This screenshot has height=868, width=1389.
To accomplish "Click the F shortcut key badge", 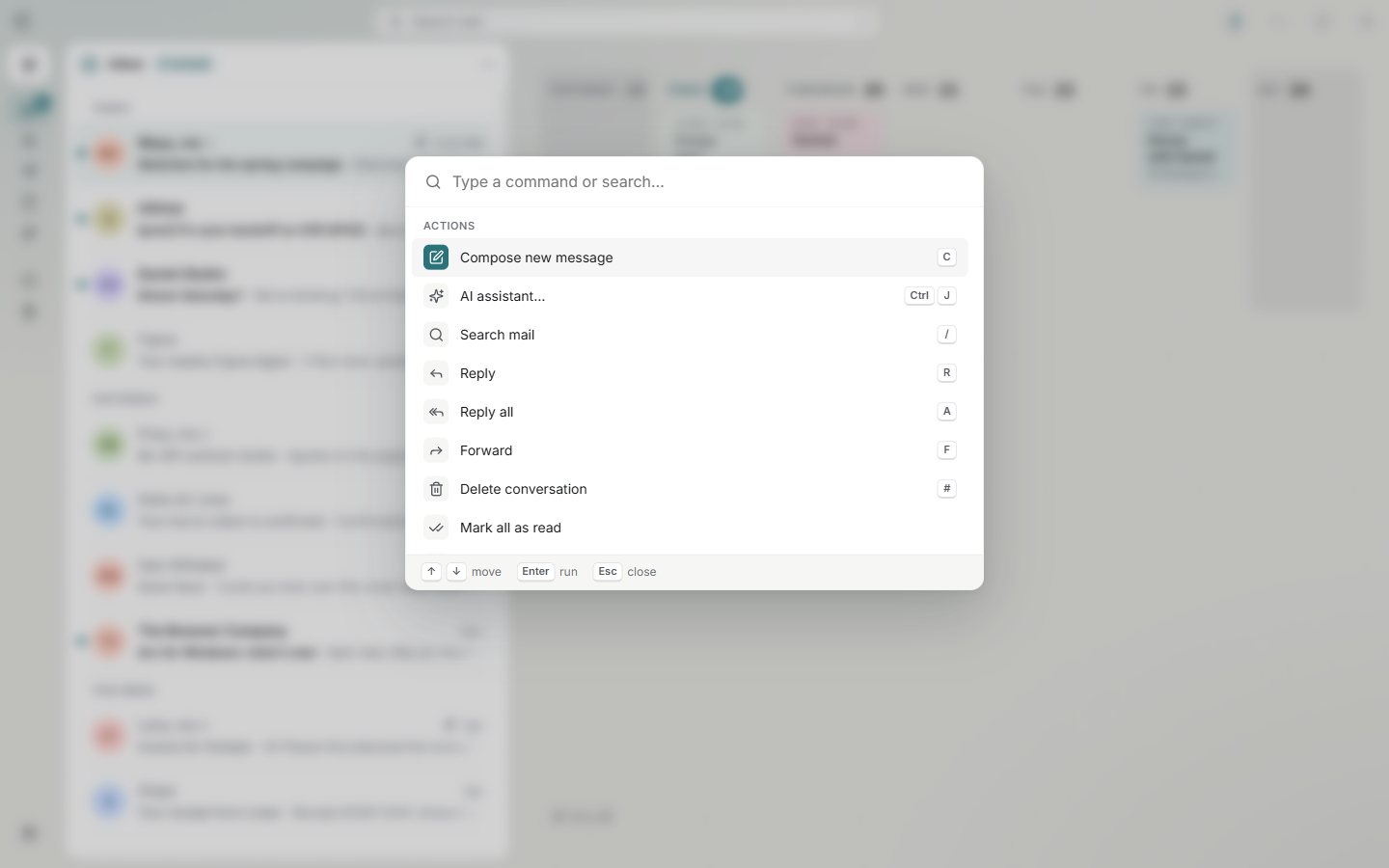I will coord(946,450).
